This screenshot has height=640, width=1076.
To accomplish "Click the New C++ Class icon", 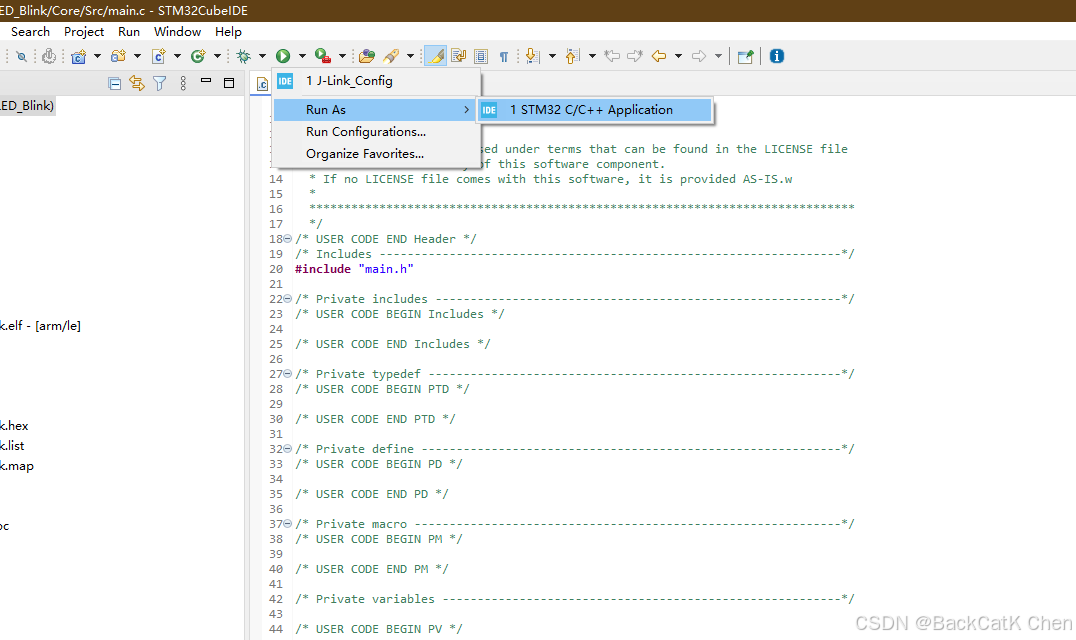I will point(198,56).
